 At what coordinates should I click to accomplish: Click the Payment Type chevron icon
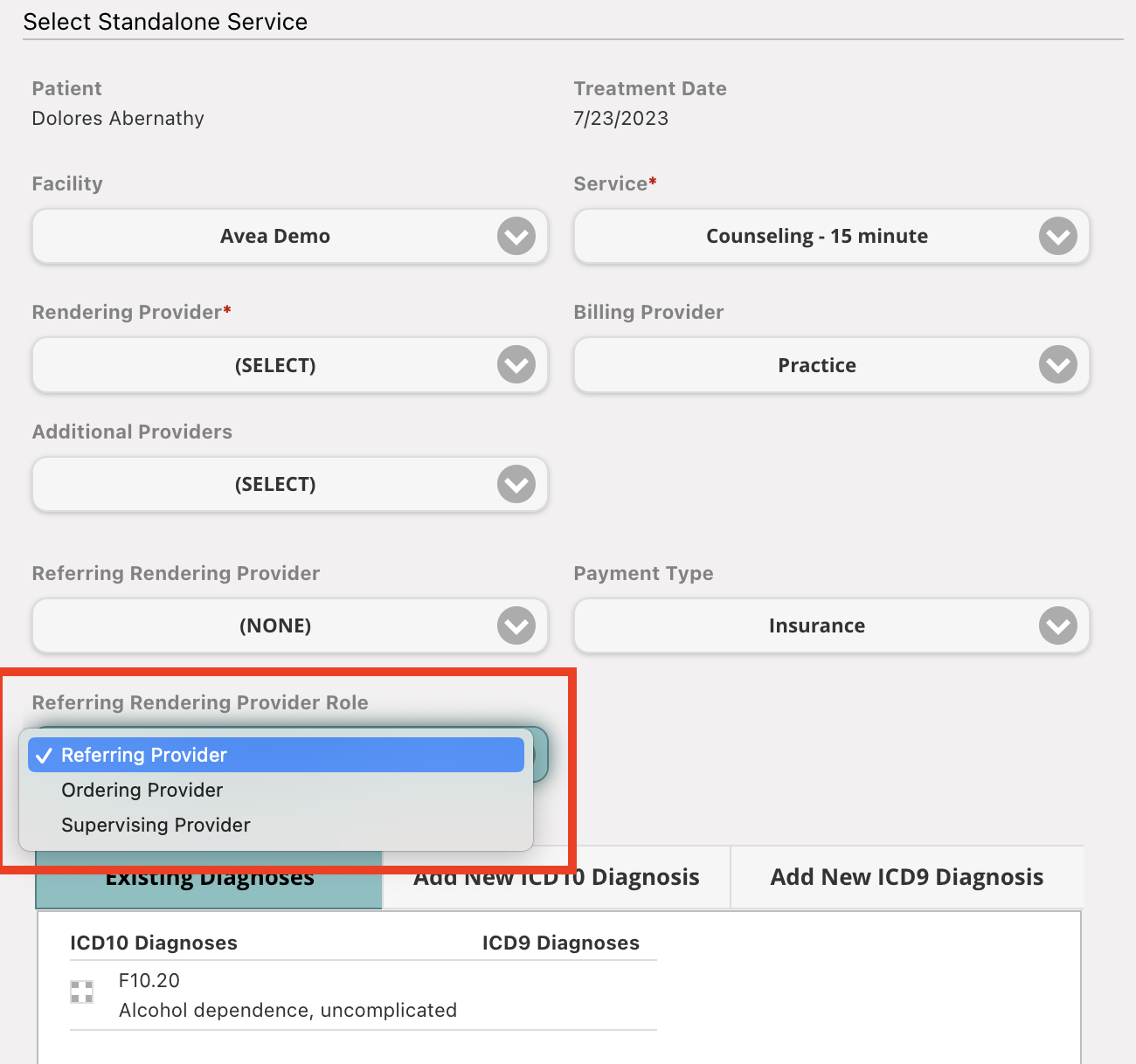click(x=1057, y=625)
